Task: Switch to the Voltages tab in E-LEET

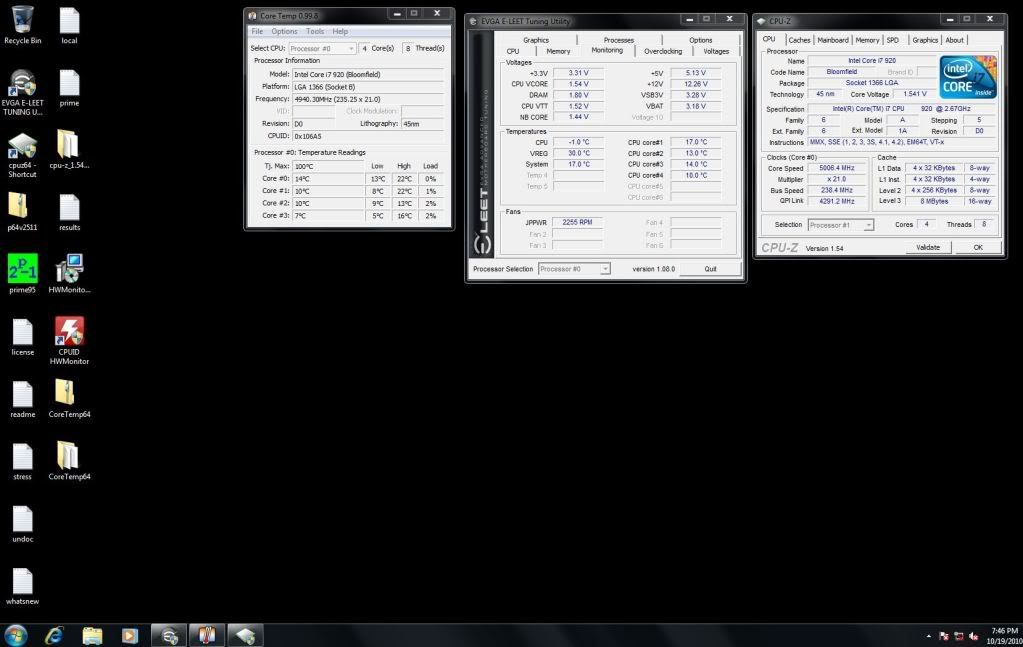Action: (716, 52)
